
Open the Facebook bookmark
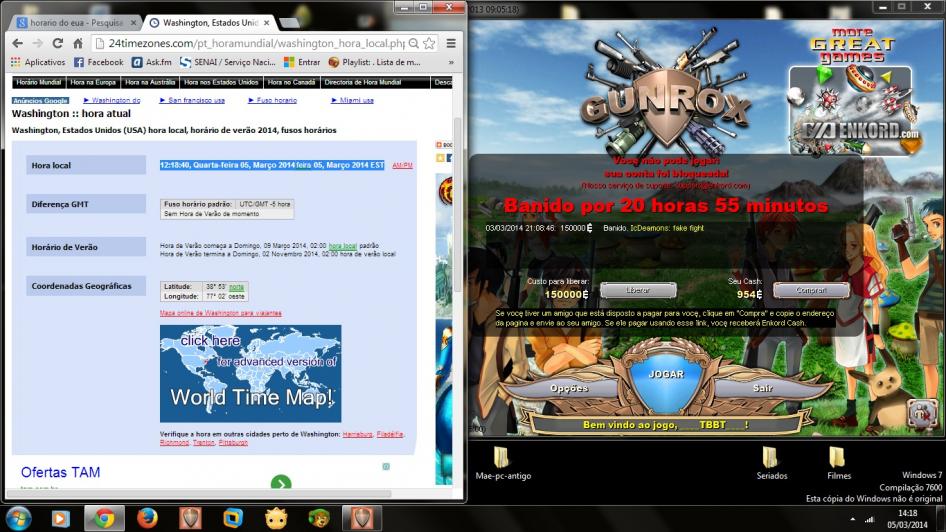pyautogui.click(x=98, y=62)
